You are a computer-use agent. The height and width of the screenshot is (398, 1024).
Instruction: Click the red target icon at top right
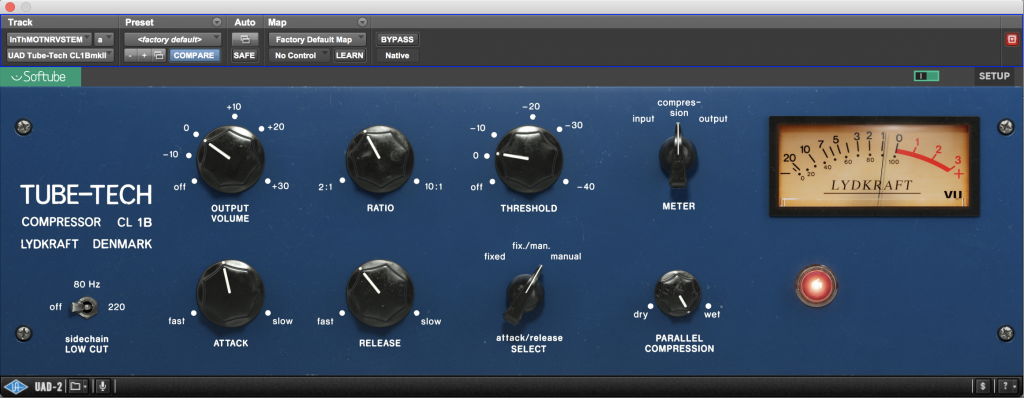pos(1012,39)
